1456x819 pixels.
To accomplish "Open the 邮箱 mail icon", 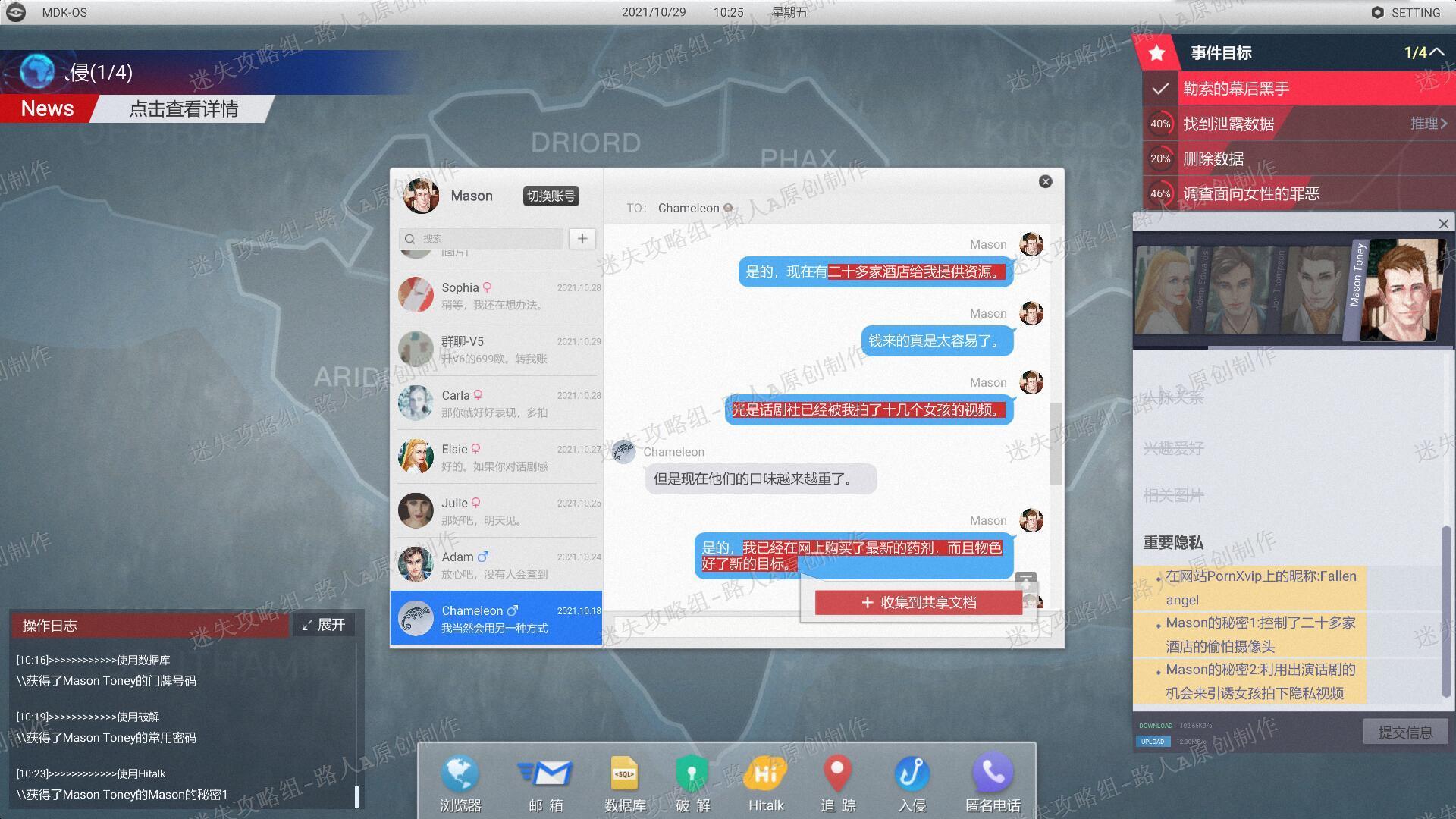I will (545, 774).
